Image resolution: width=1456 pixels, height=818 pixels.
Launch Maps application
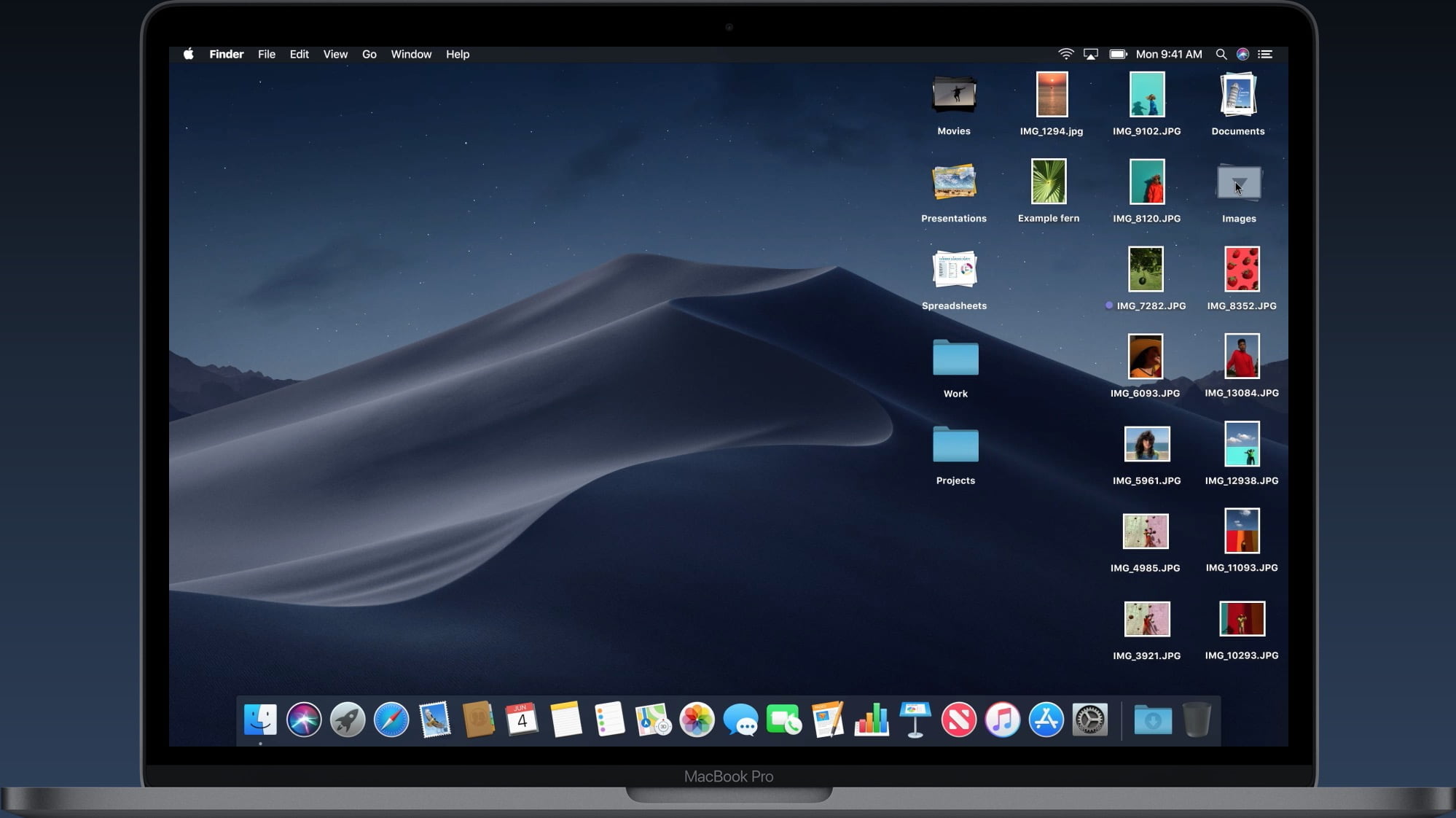pyautogui.click(x=651, y=719)
